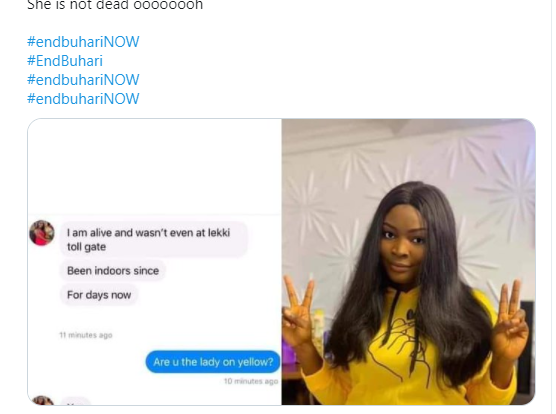The width and height of the screenshot is (556, 414).
Task: Click the vertical scrollbar along the page edge
Action: 554,207
